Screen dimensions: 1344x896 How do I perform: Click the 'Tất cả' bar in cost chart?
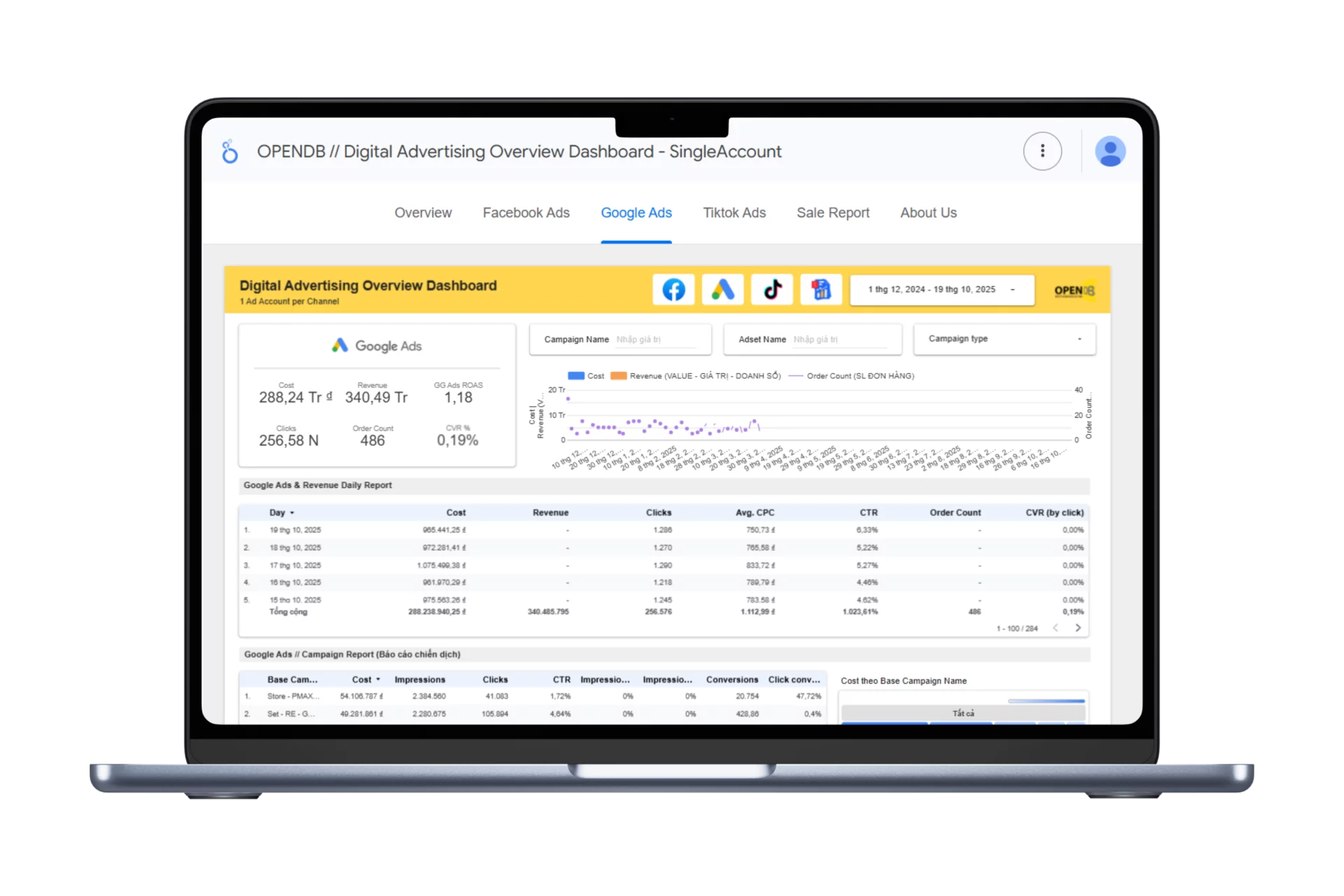click(963, 713)
